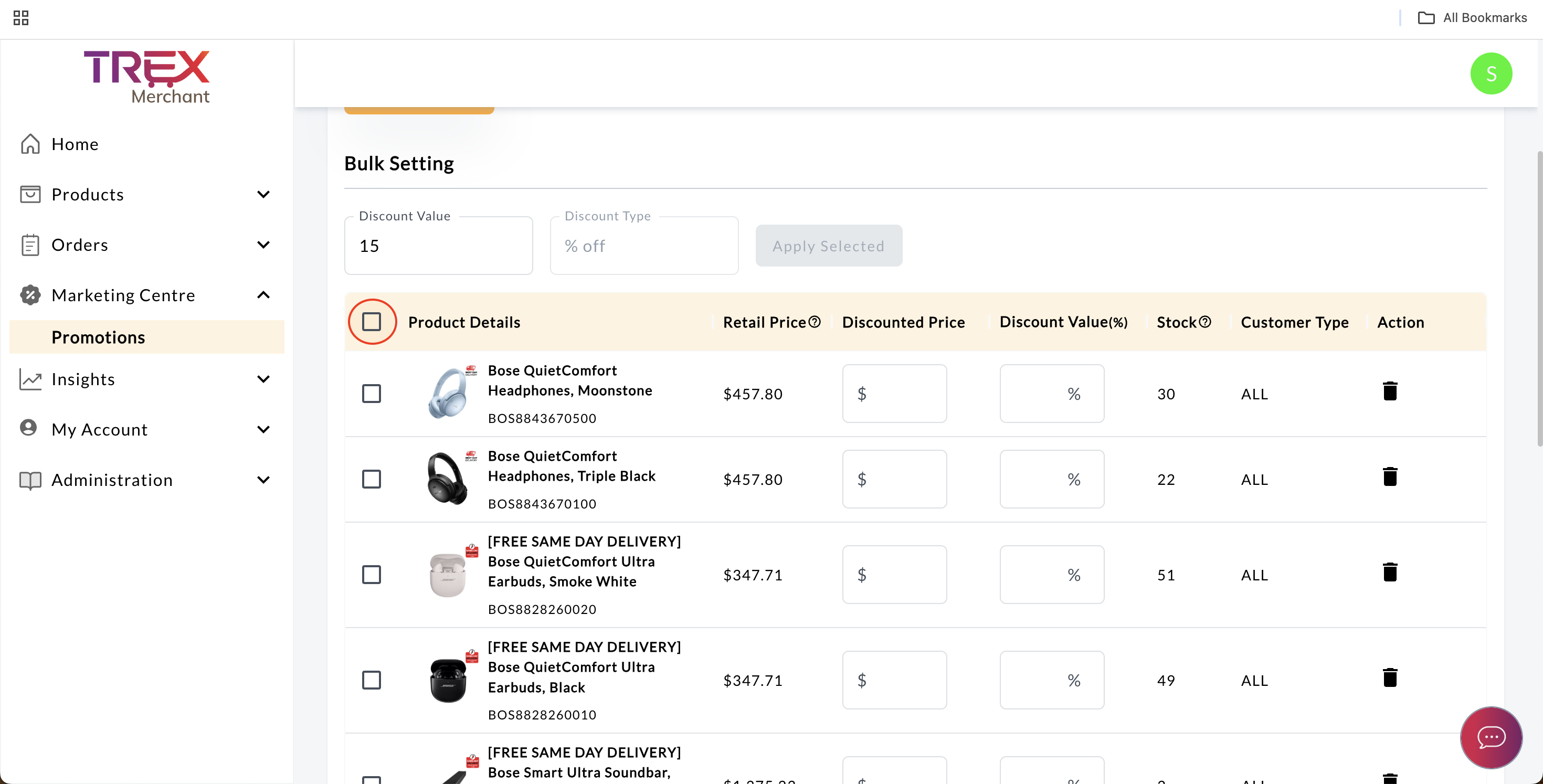Tick checkbox for Headphones Triple Black

372,479
